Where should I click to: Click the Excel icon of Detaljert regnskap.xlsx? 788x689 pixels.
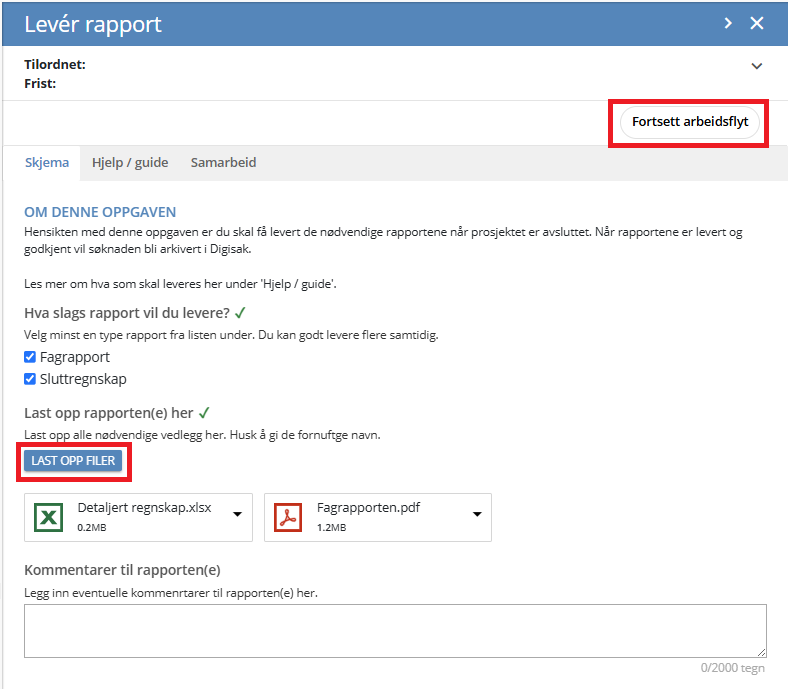(48, 517)
